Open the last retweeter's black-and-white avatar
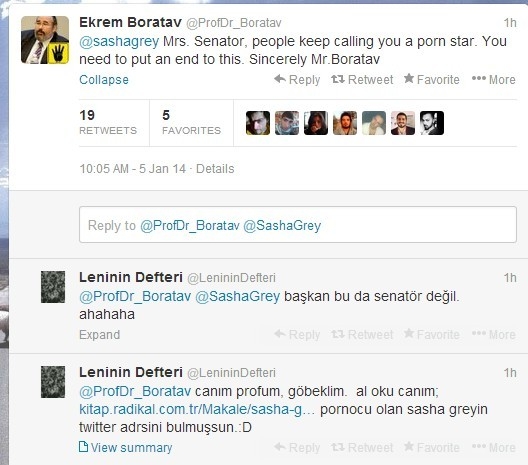The width and height of the screenshot is (528, 465). (432, 123)
